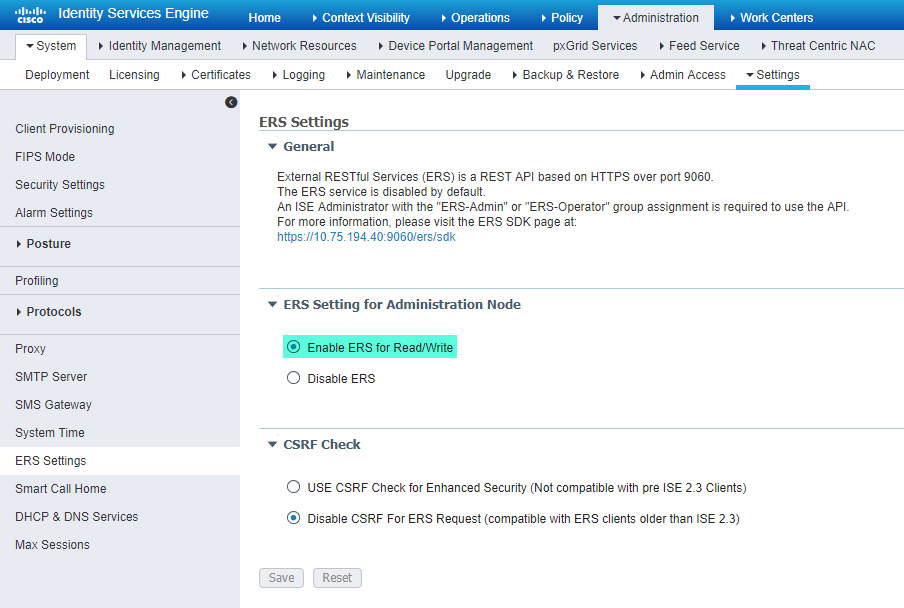Open the Certificates menu
This screenshot has width=904, height=608.
(x=216, y=75)
